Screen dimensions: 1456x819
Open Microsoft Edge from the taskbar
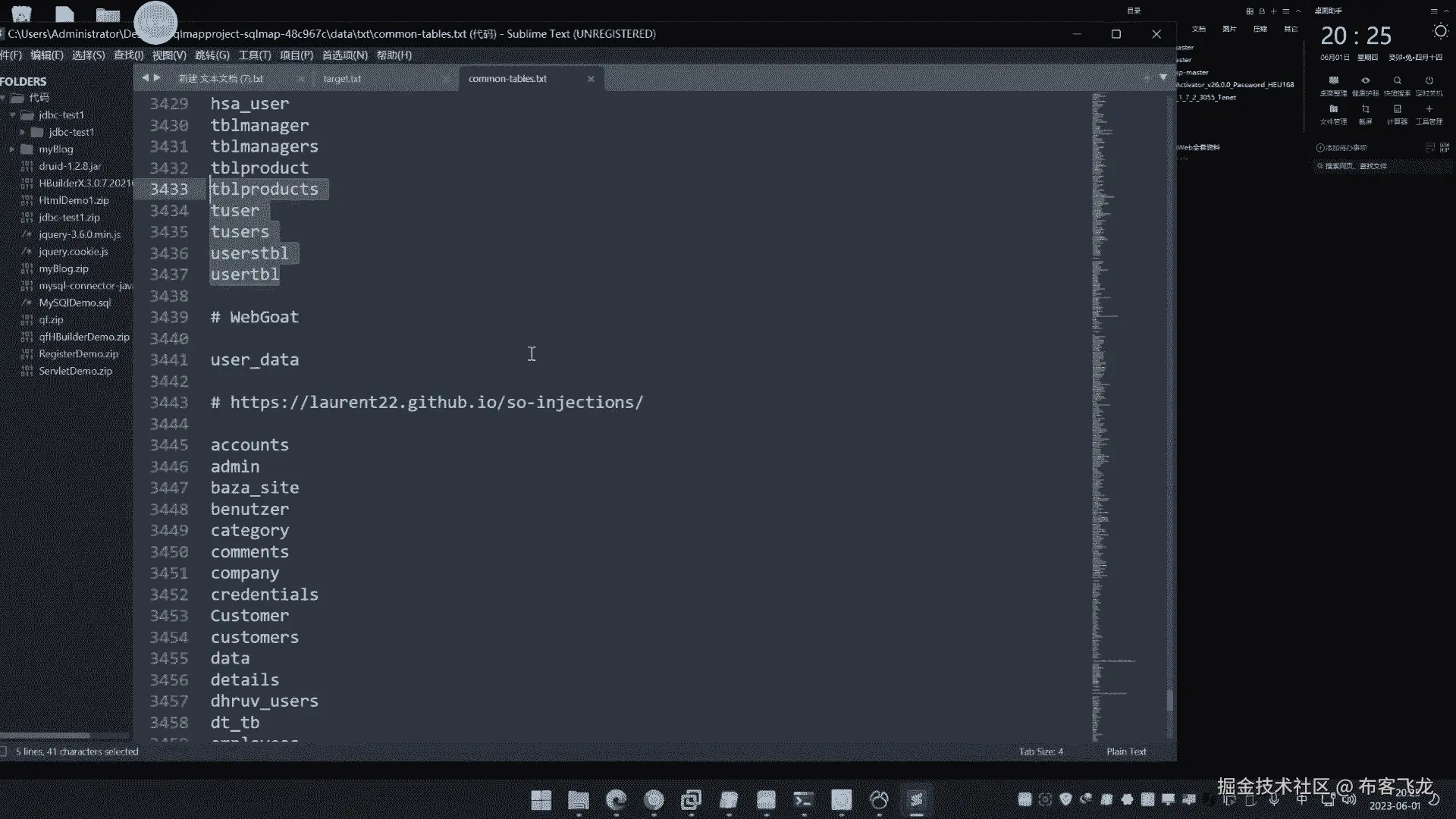(x=616, y=799)
